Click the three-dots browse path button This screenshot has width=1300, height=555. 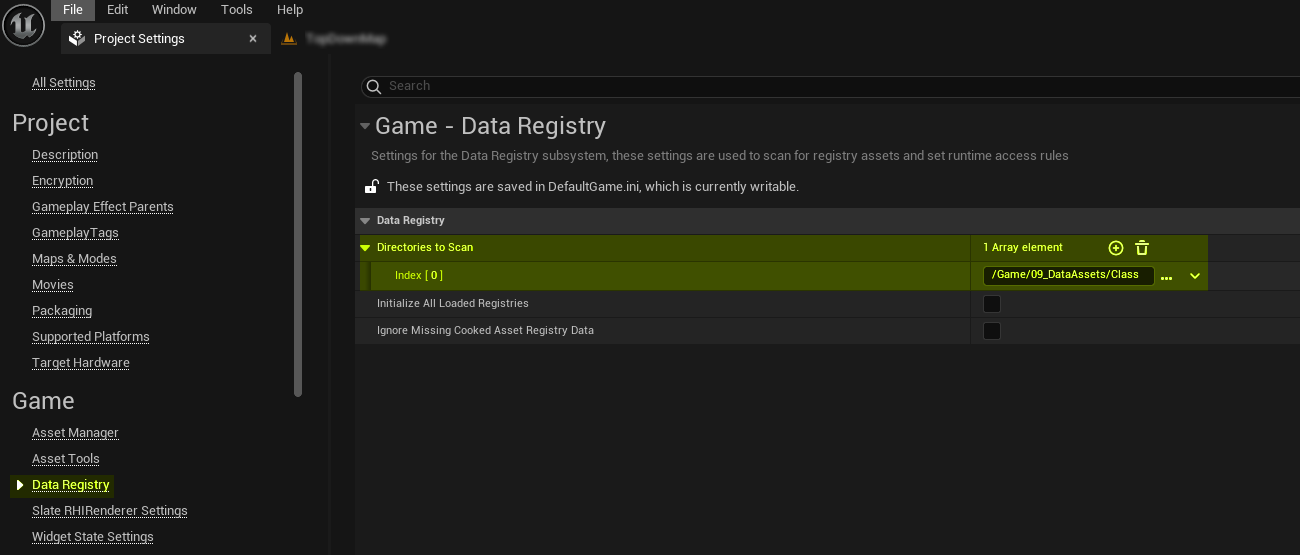point(1166,277)
